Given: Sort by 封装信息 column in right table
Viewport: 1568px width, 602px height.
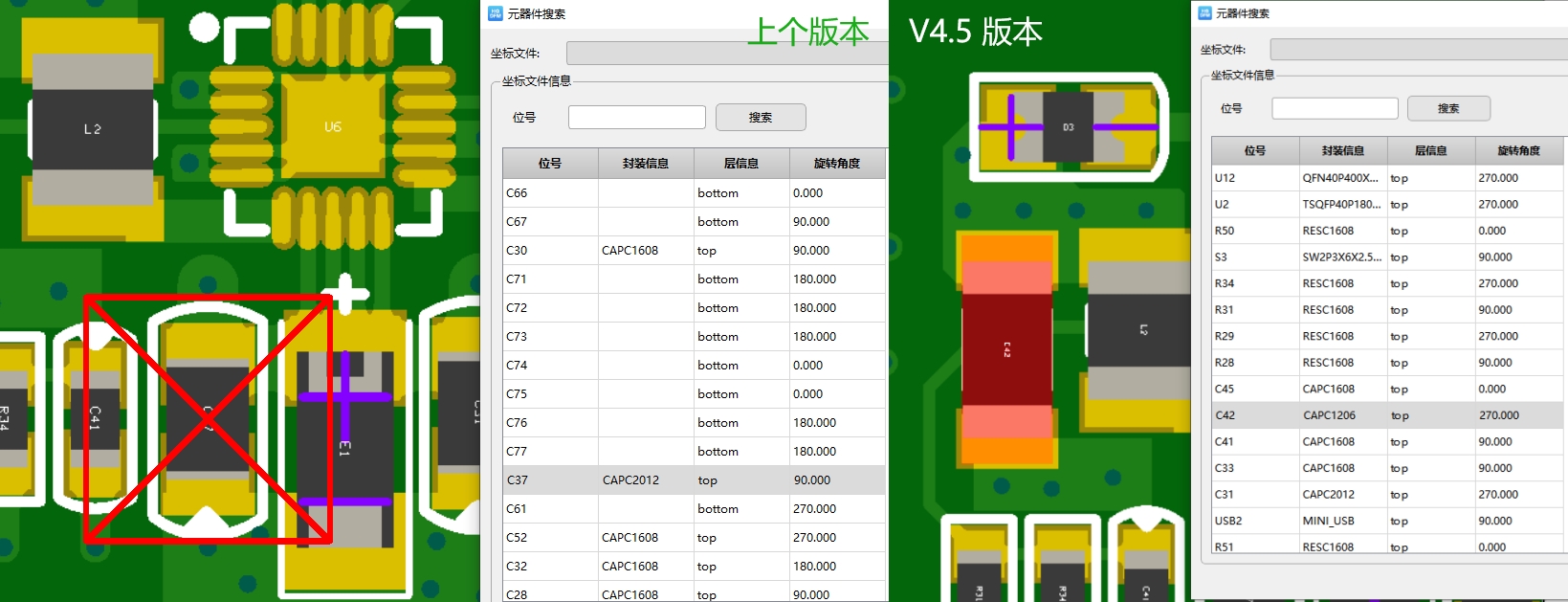Looking at the screenshot, I should pos(1342,150).
